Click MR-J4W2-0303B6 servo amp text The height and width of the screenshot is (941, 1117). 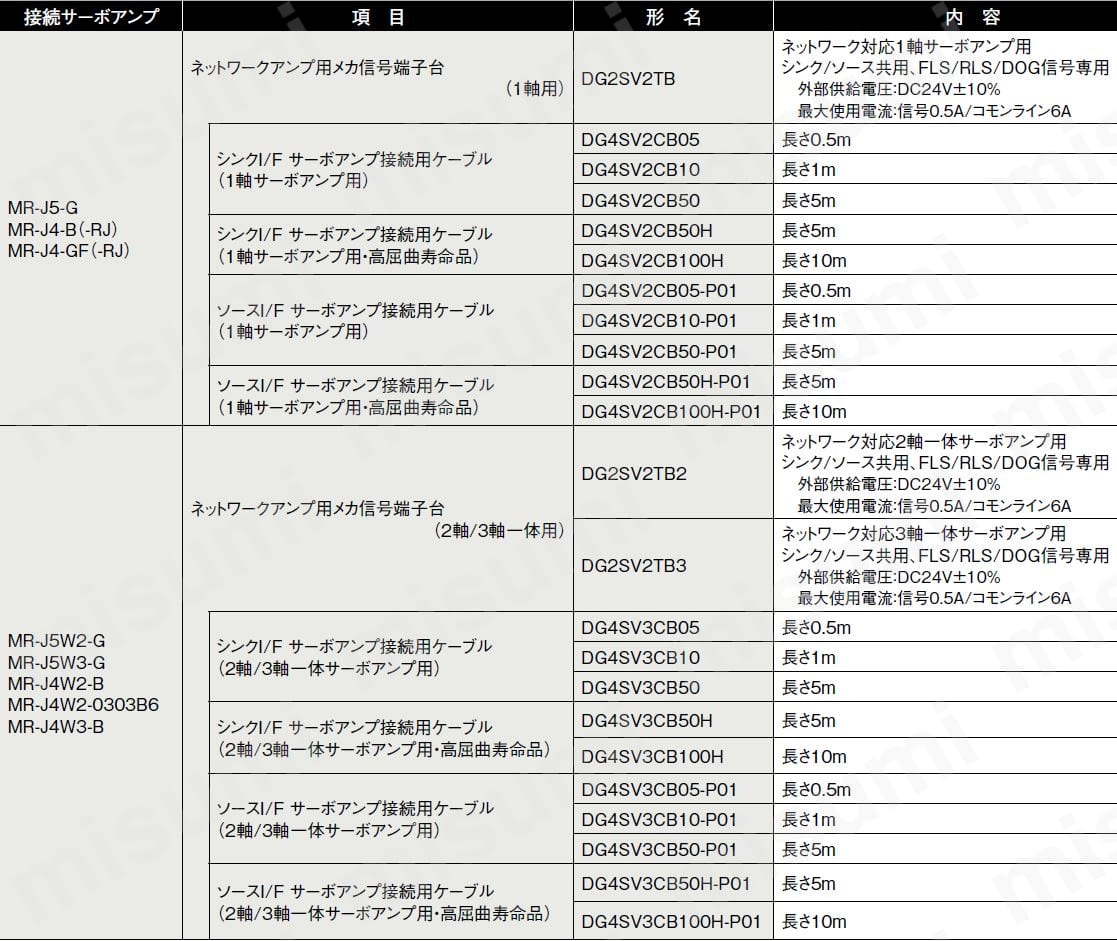coord(83,705)
